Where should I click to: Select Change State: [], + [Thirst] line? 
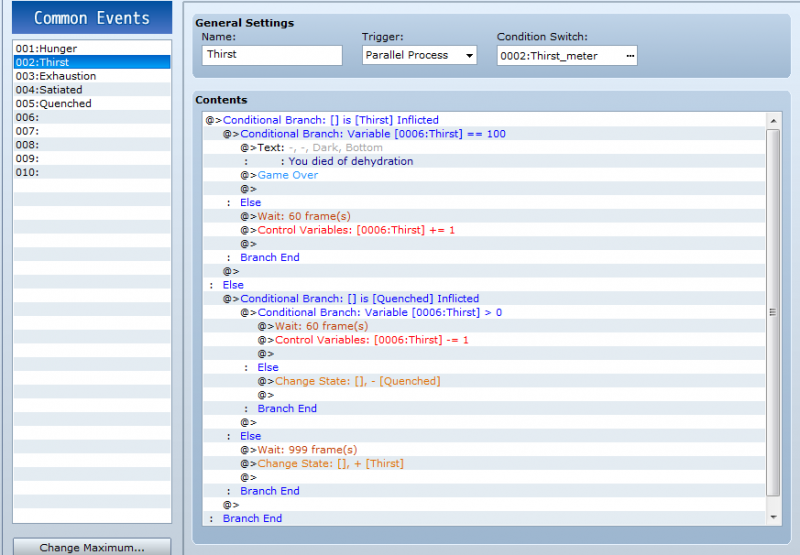coord(484,464)
